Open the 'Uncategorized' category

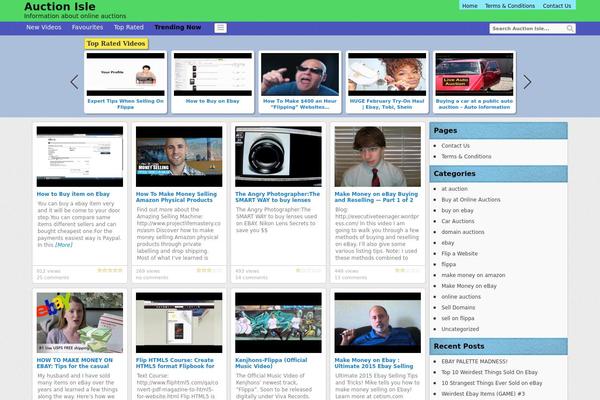[460, 329]
